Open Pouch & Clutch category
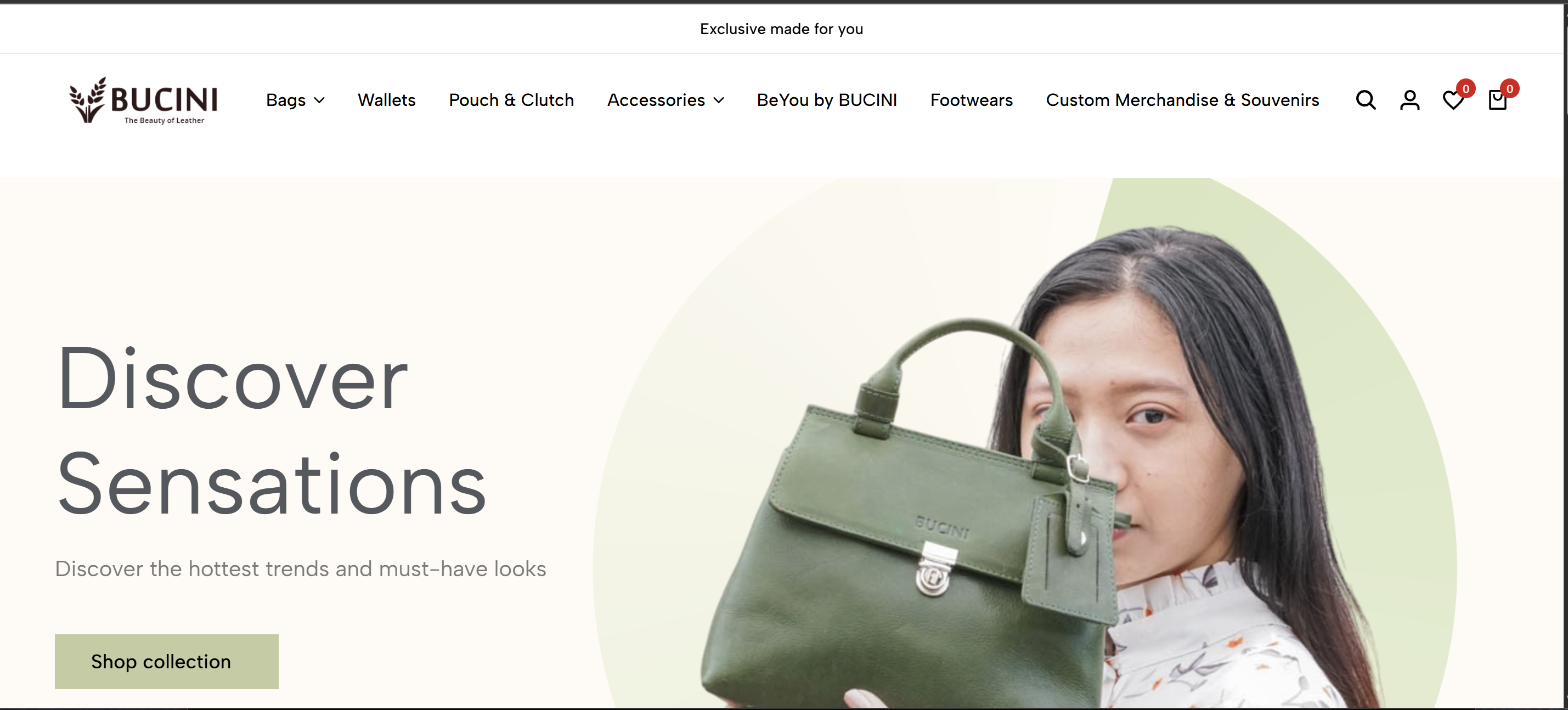The width and height of the screenshot is (1568, 710). (x=511, y=100)
